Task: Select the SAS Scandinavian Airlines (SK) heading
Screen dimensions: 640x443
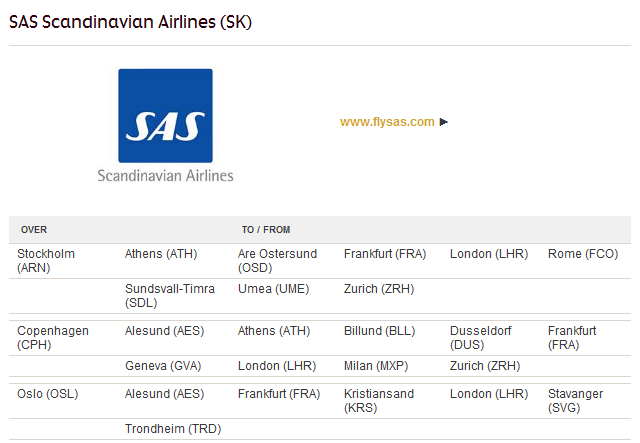Action: tap(130, 21)
